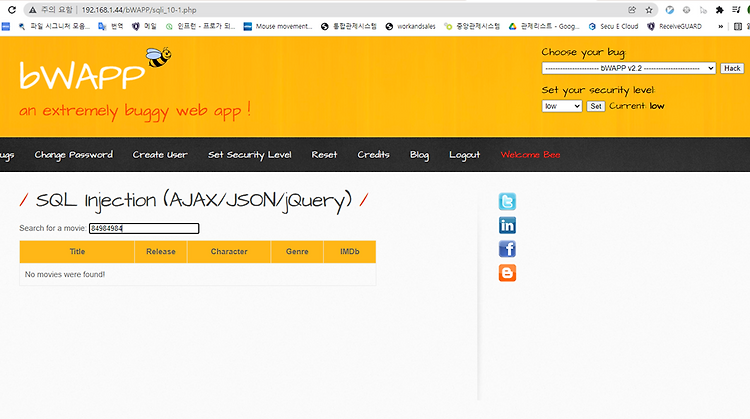Image resolution: width=750 pixels, height=419 pixels.
Task: Click the address bar URL text
Action: (x=139, y=10)
